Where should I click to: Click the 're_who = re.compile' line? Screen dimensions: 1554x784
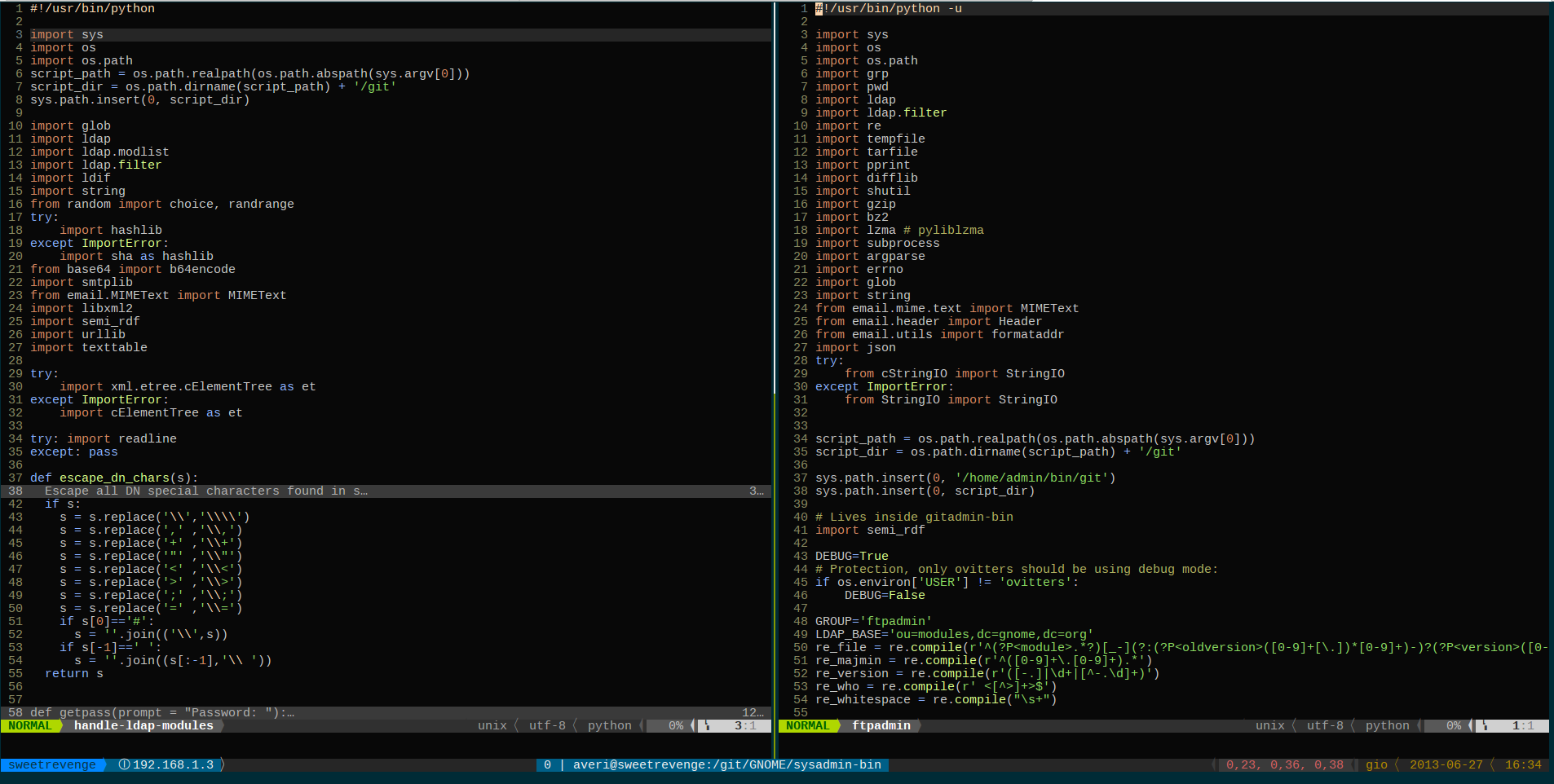point(936,686)
